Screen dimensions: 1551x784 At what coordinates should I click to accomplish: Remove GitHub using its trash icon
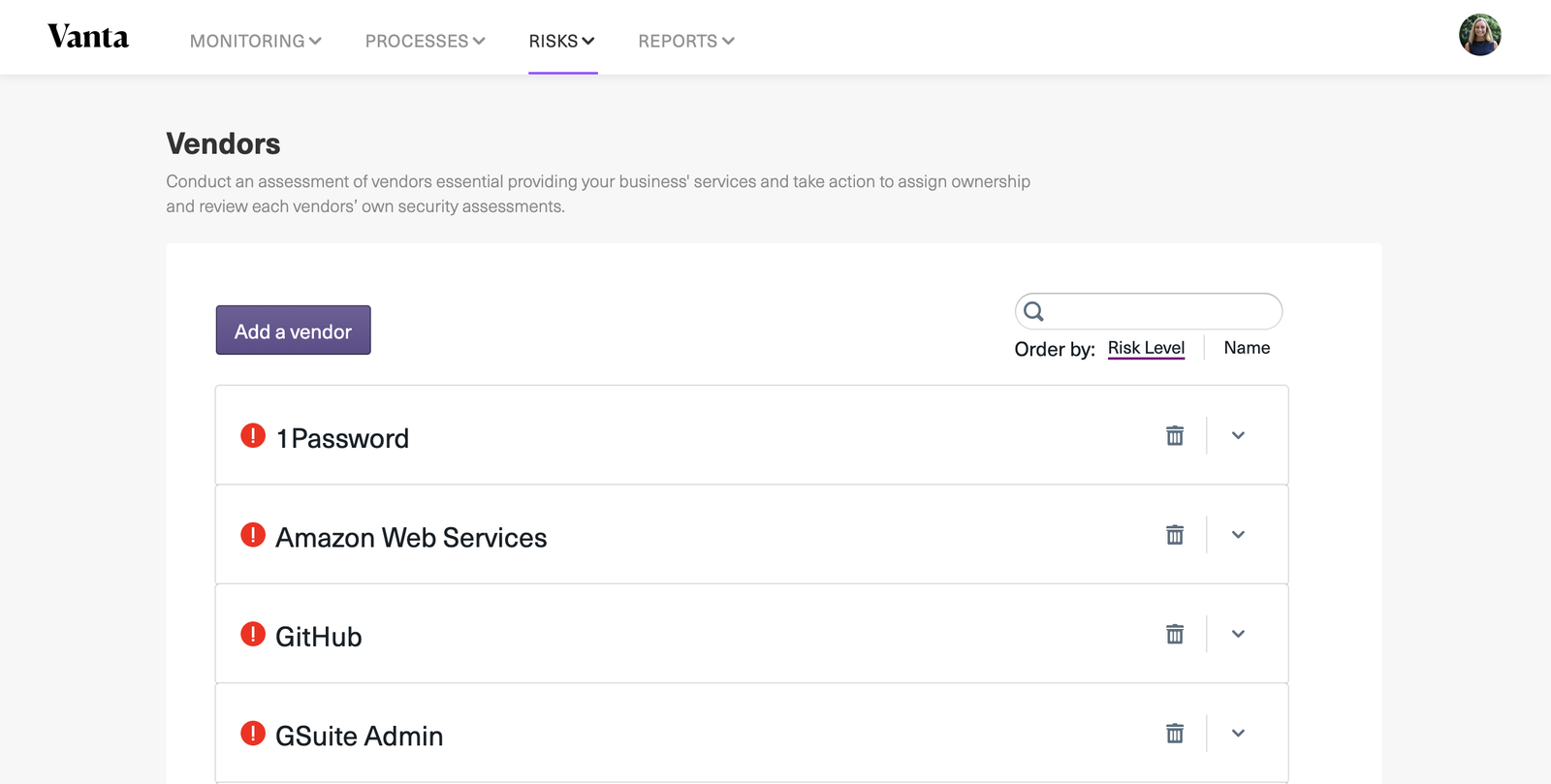click(1175, 634)
